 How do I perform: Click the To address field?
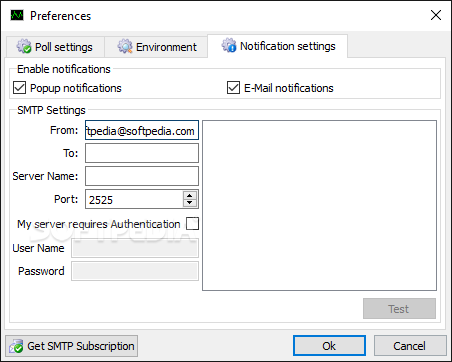point(142,153)
